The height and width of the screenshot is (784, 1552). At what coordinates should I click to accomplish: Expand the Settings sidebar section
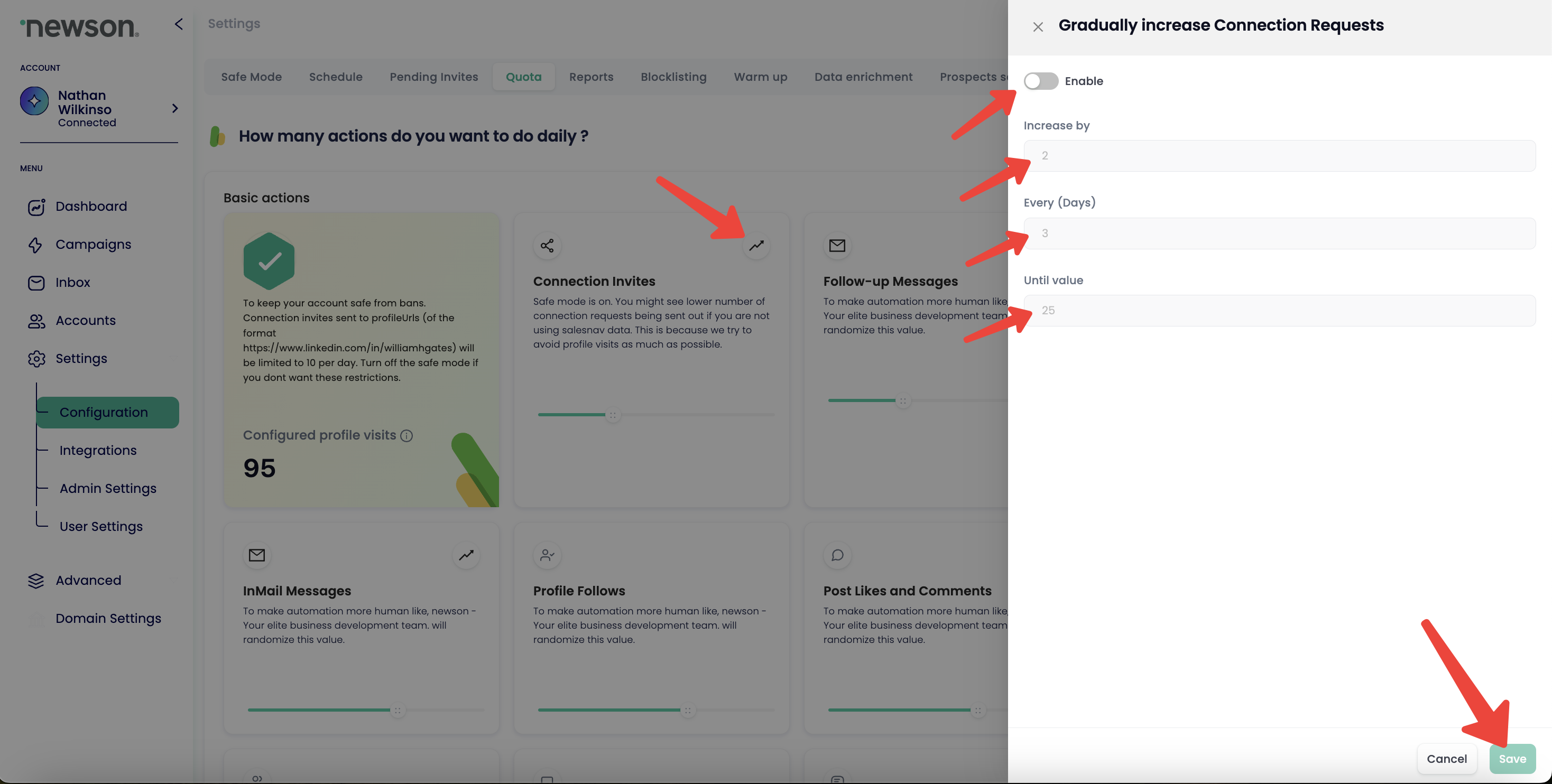point(81,359)
